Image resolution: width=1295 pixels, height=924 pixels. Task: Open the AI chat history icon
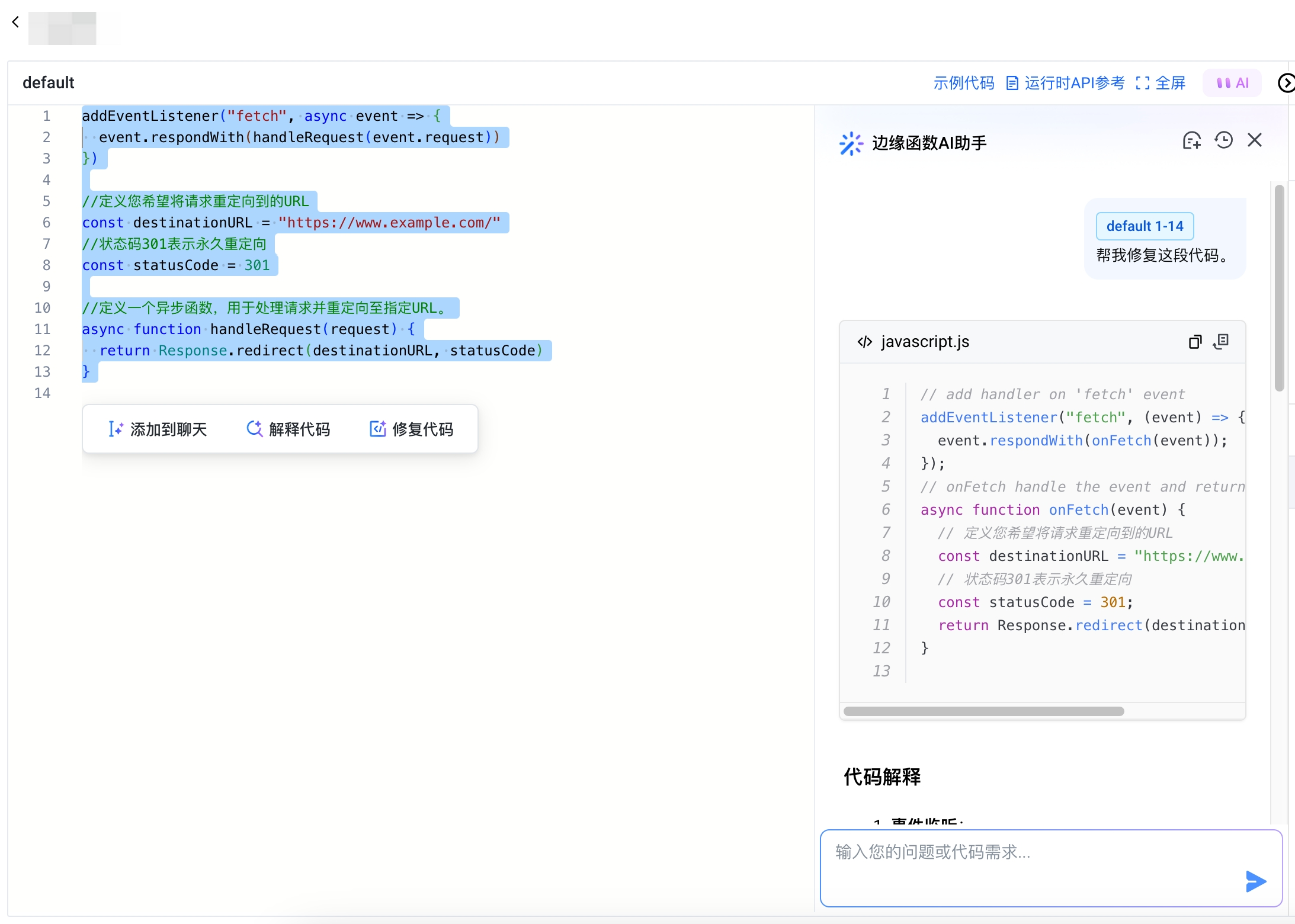tap(1223, 141)
